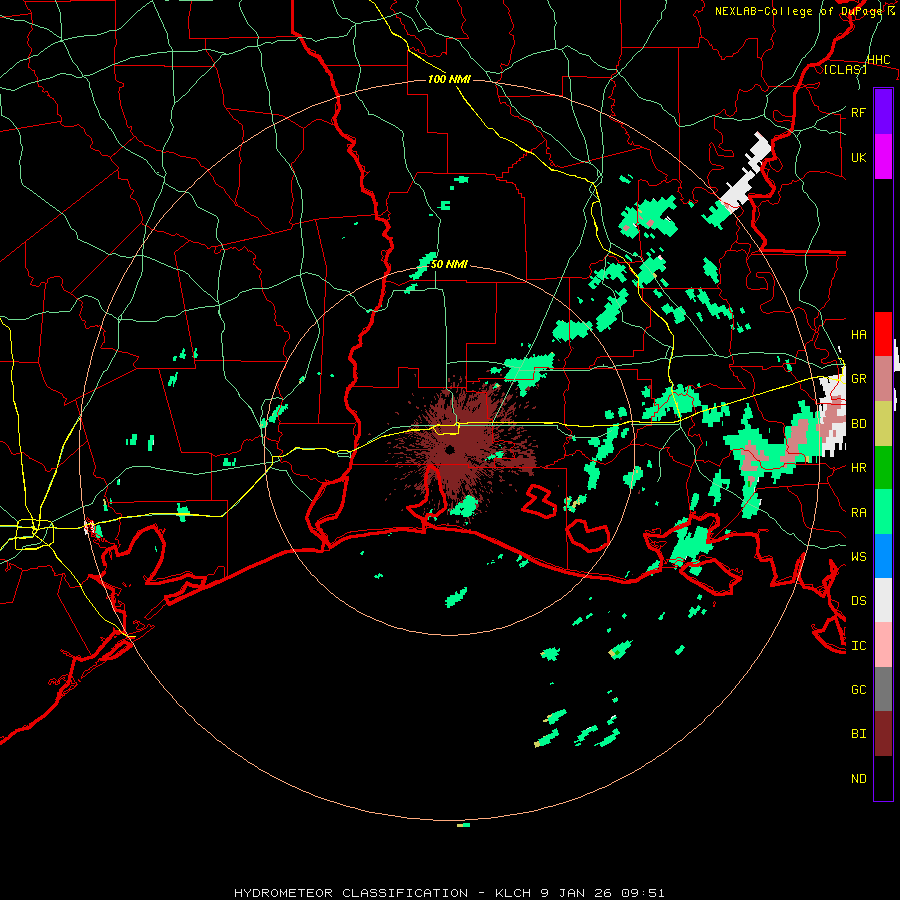Click the 100 NMI range ring label

point(449,79)
